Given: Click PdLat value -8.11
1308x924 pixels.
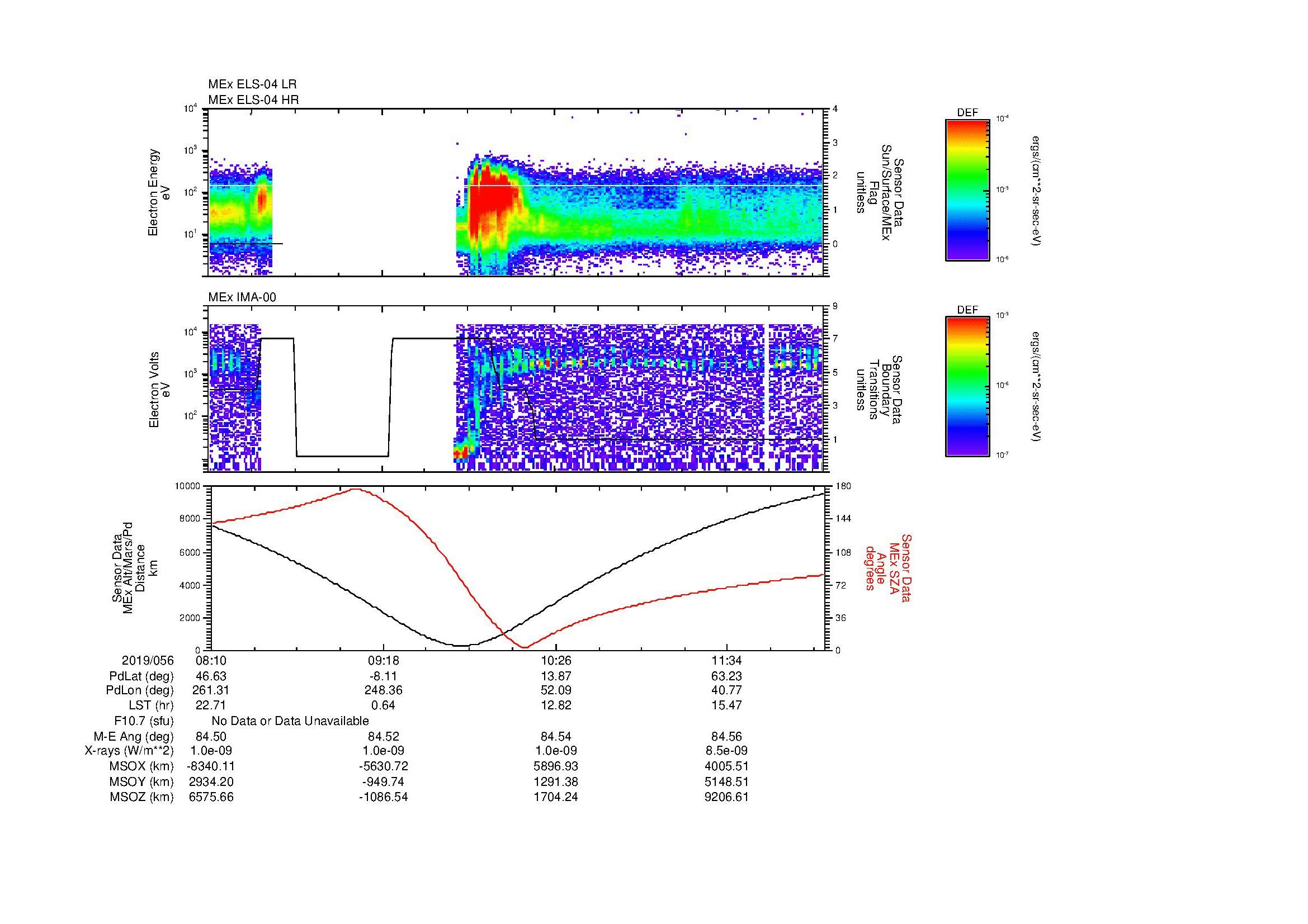Looking at the screenshot, I should 384,676.
